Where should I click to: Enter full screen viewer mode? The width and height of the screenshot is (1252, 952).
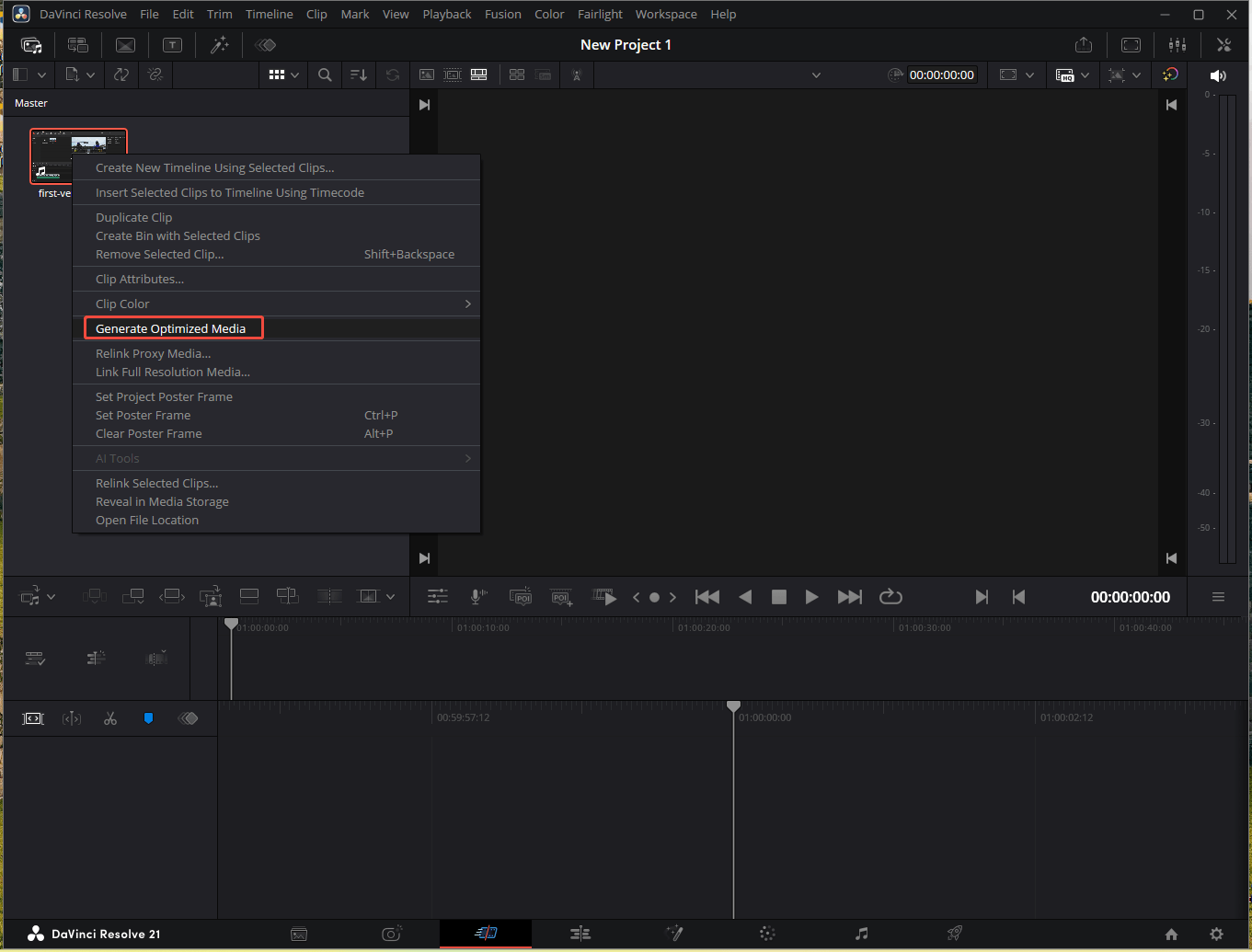tap(1131, 45)
